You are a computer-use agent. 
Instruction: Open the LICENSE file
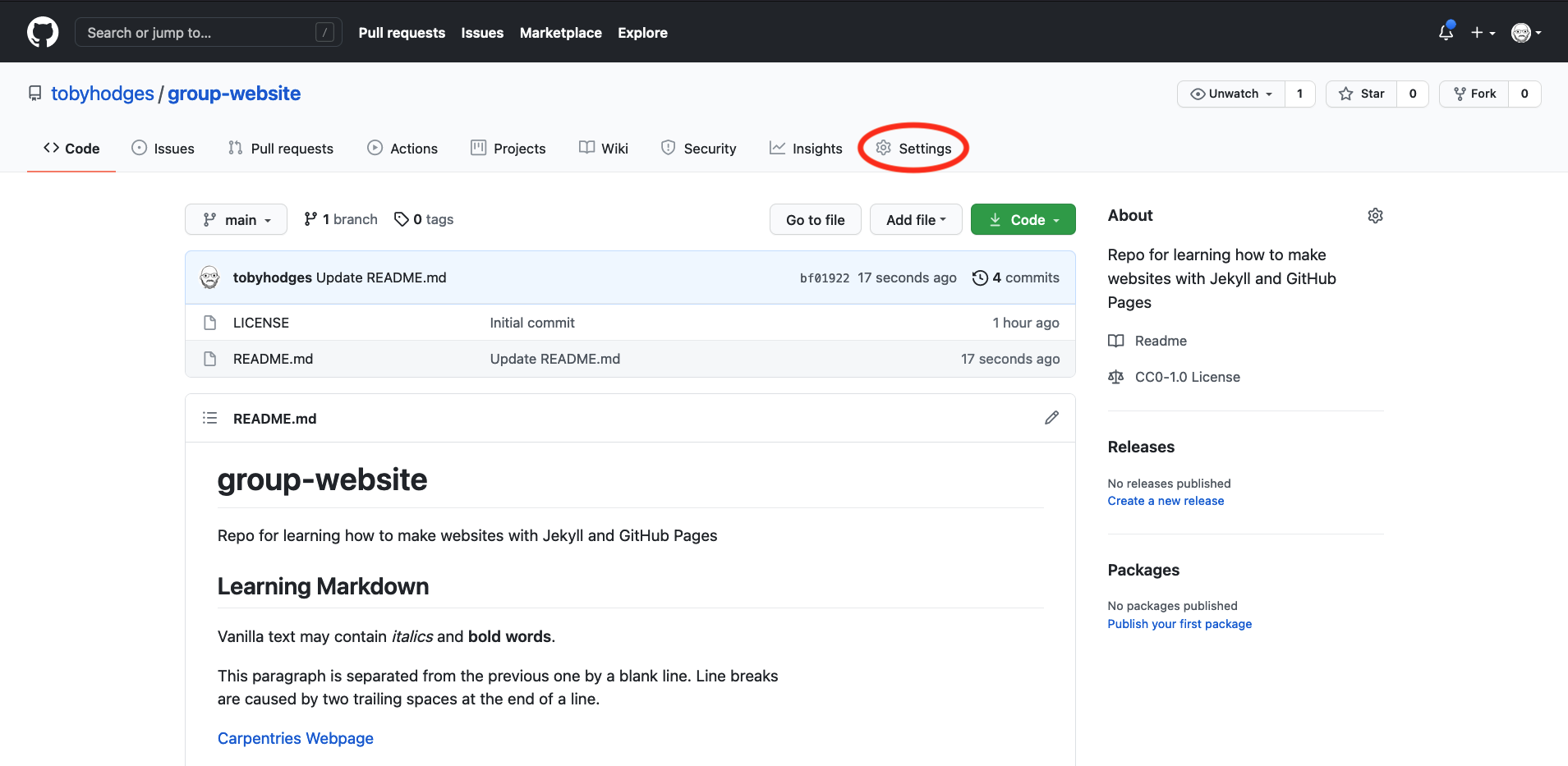[261, 323]
